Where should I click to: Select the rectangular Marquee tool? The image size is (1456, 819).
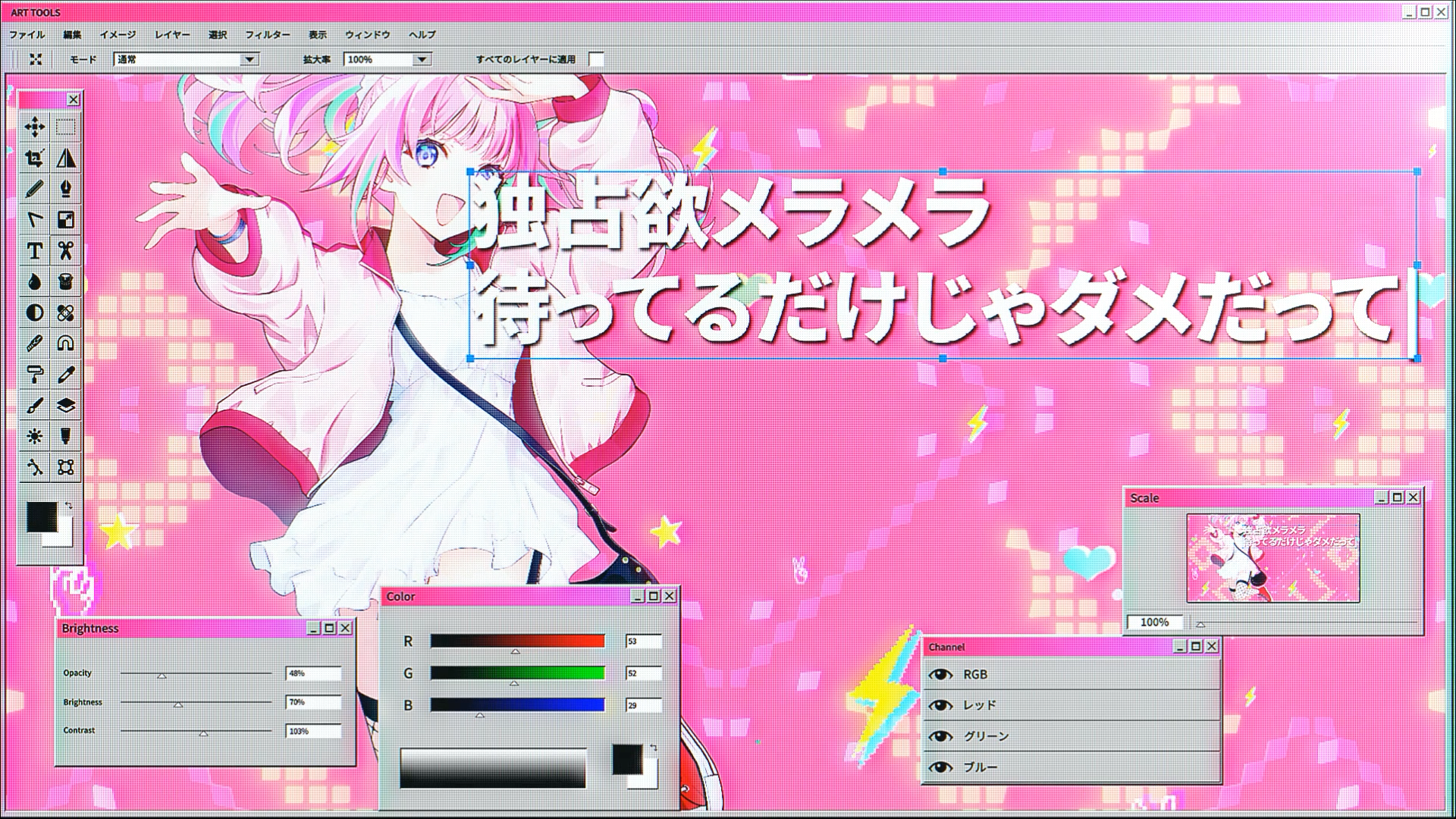(66, 127)
